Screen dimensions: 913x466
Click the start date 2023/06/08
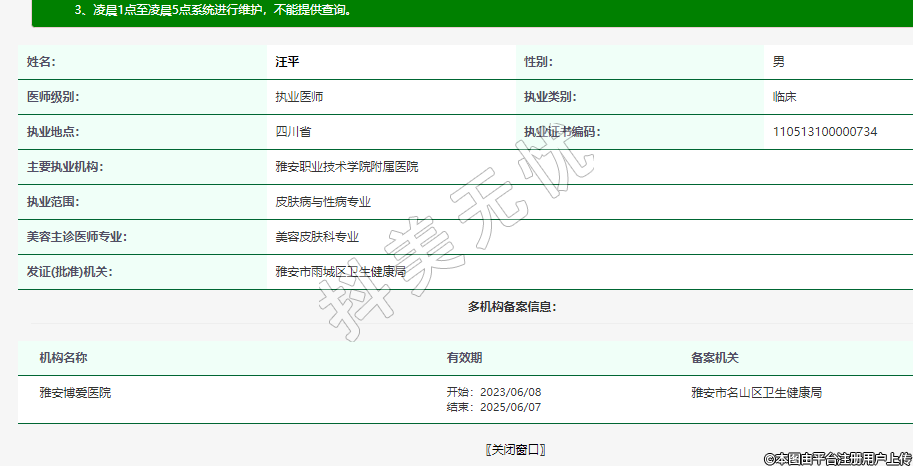tap(509, 392)
